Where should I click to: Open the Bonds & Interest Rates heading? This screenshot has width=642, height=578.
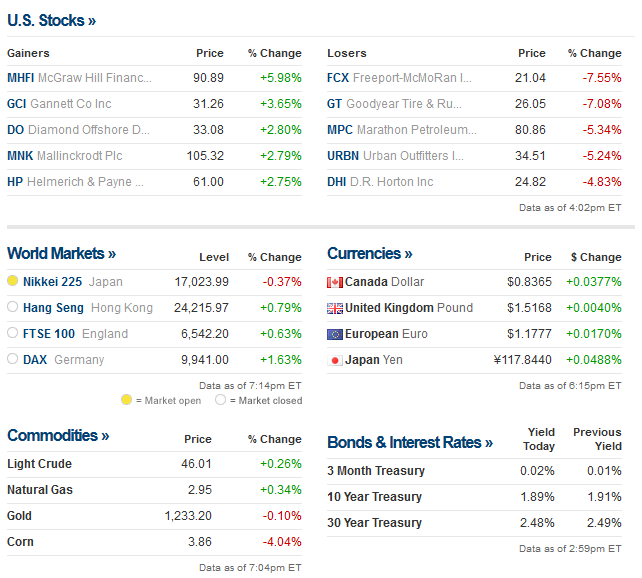tap(410, 443)
